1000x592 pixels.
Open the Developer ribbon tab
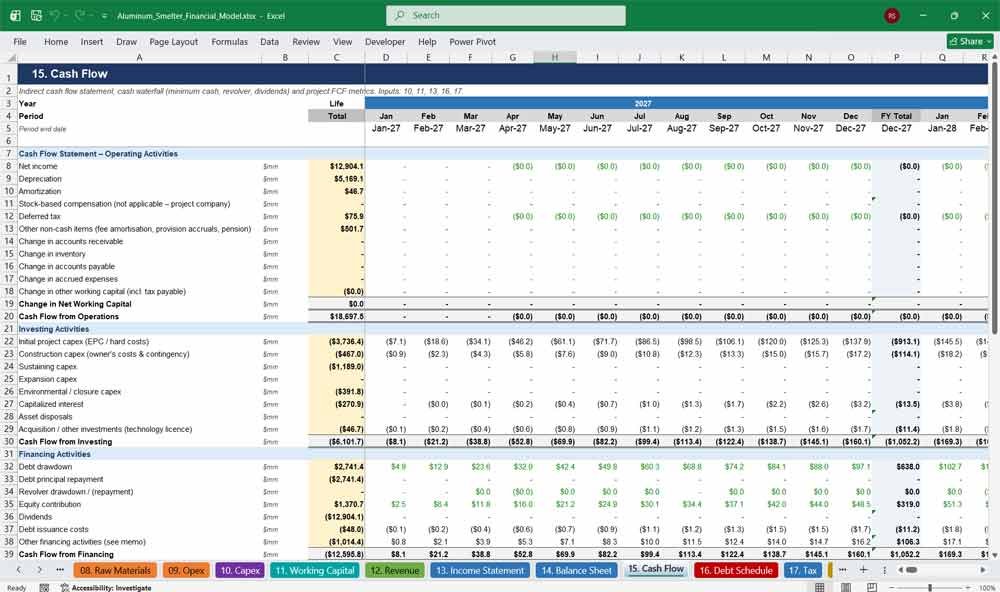coord(385,41)
